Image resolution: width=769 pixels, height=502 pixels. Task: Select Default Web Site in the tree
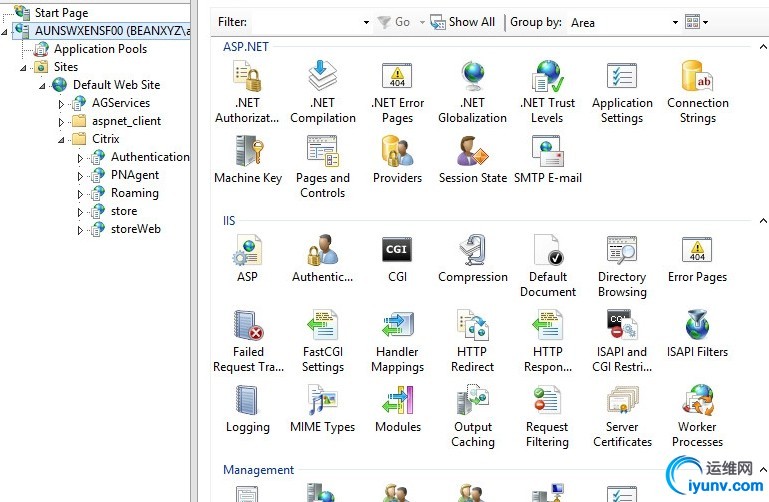116,85
